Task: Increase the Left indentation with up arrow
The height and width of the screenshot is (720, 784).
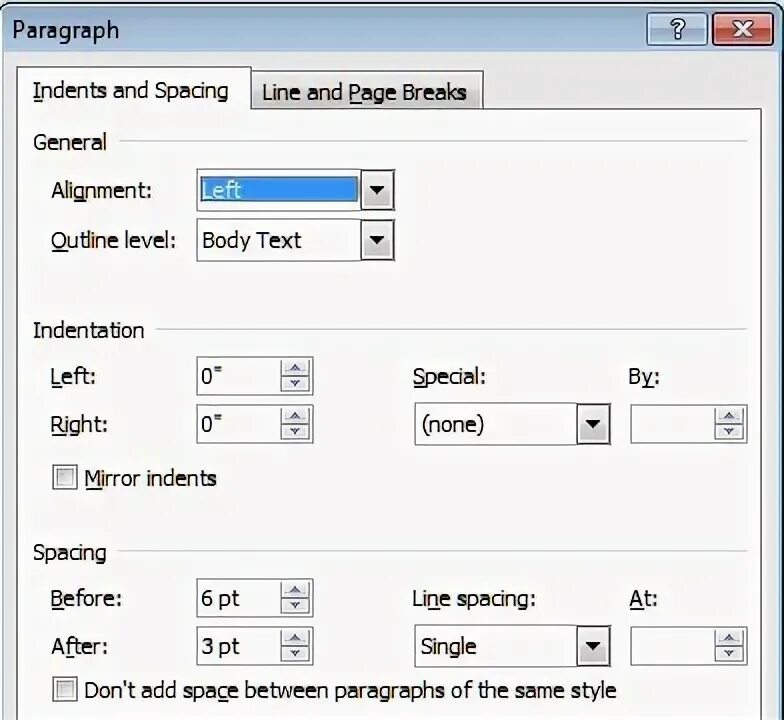Action: tap(295, 368)
